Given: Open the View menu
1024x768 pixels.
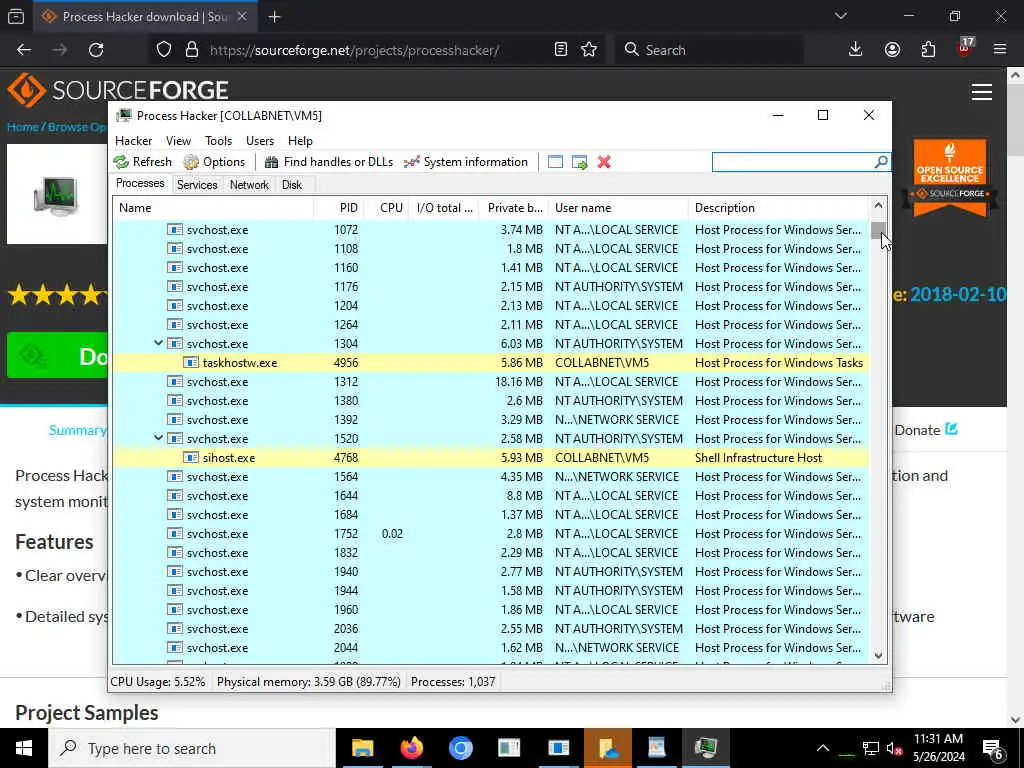Looking at the screenshot, I should pos(178,140).
